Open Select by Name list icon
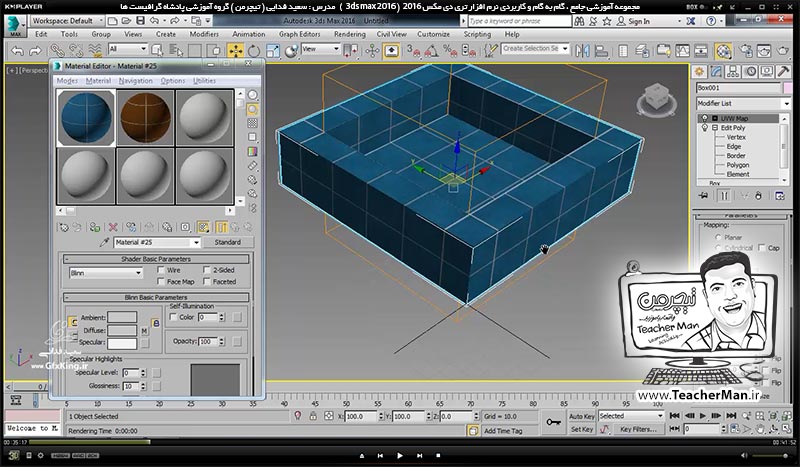Viewport: 800px width, 467px height. tap(176, 51)
